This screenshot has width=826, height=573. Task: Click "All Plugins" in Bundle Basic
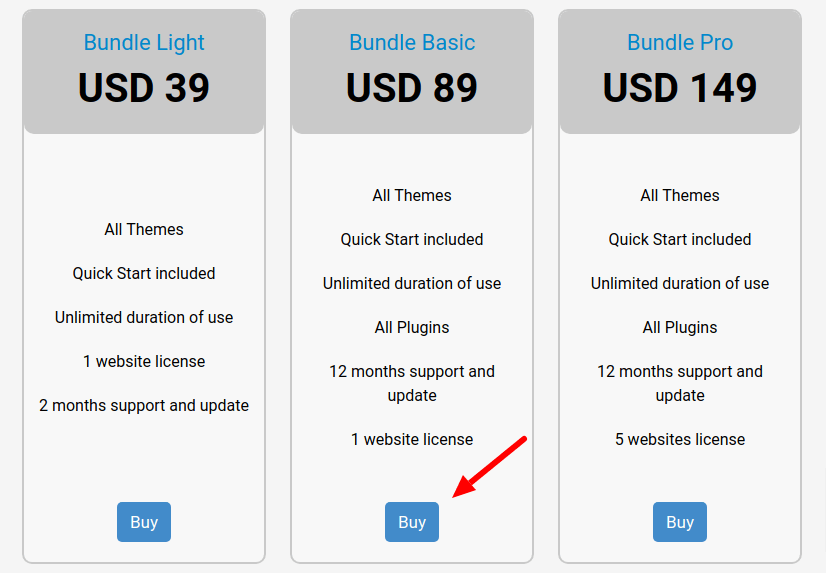coord(412,327)
